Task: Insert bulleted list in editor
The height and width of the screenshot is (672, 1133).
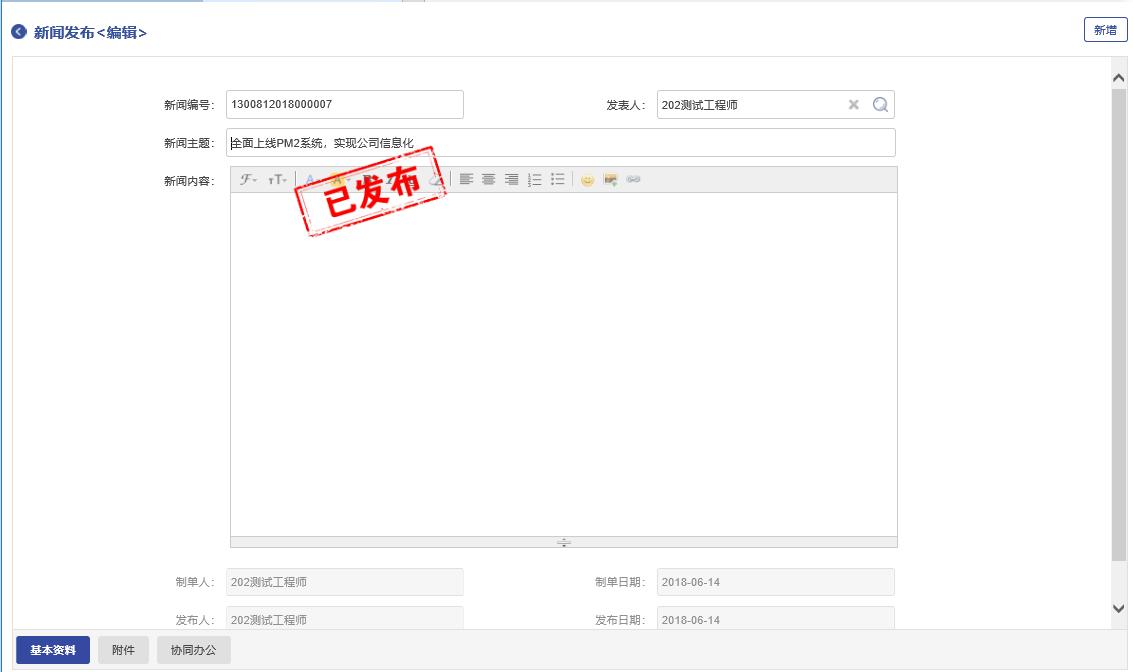Action: [558, 180]
